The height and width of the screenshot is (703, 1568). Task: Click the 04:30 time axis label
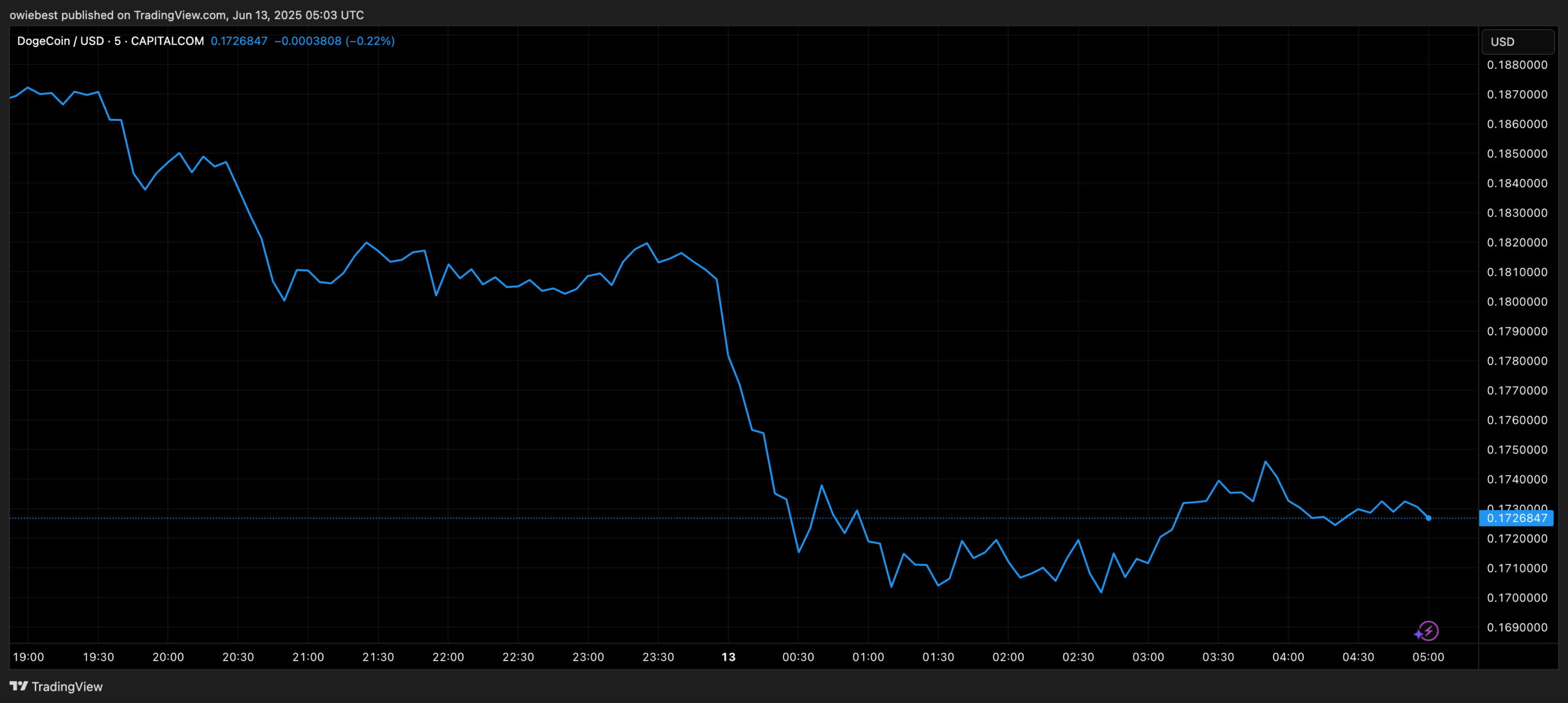pos(1358,657)
